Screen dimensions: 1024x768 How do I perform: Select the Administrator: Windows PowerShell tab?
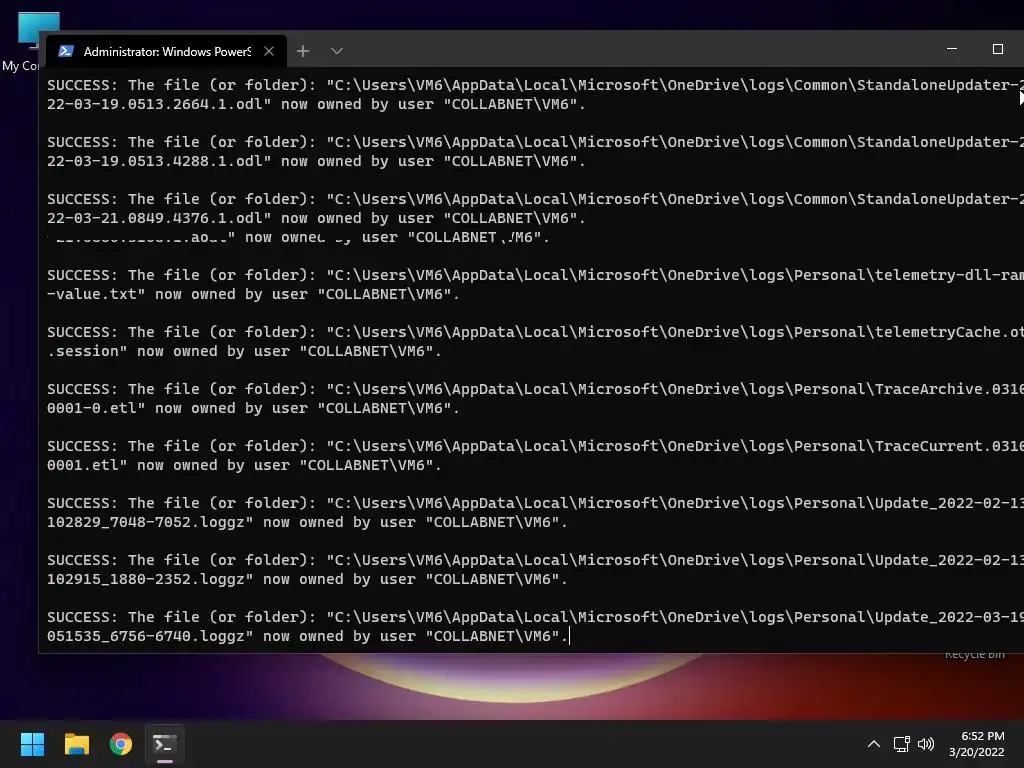pos(167,51)
